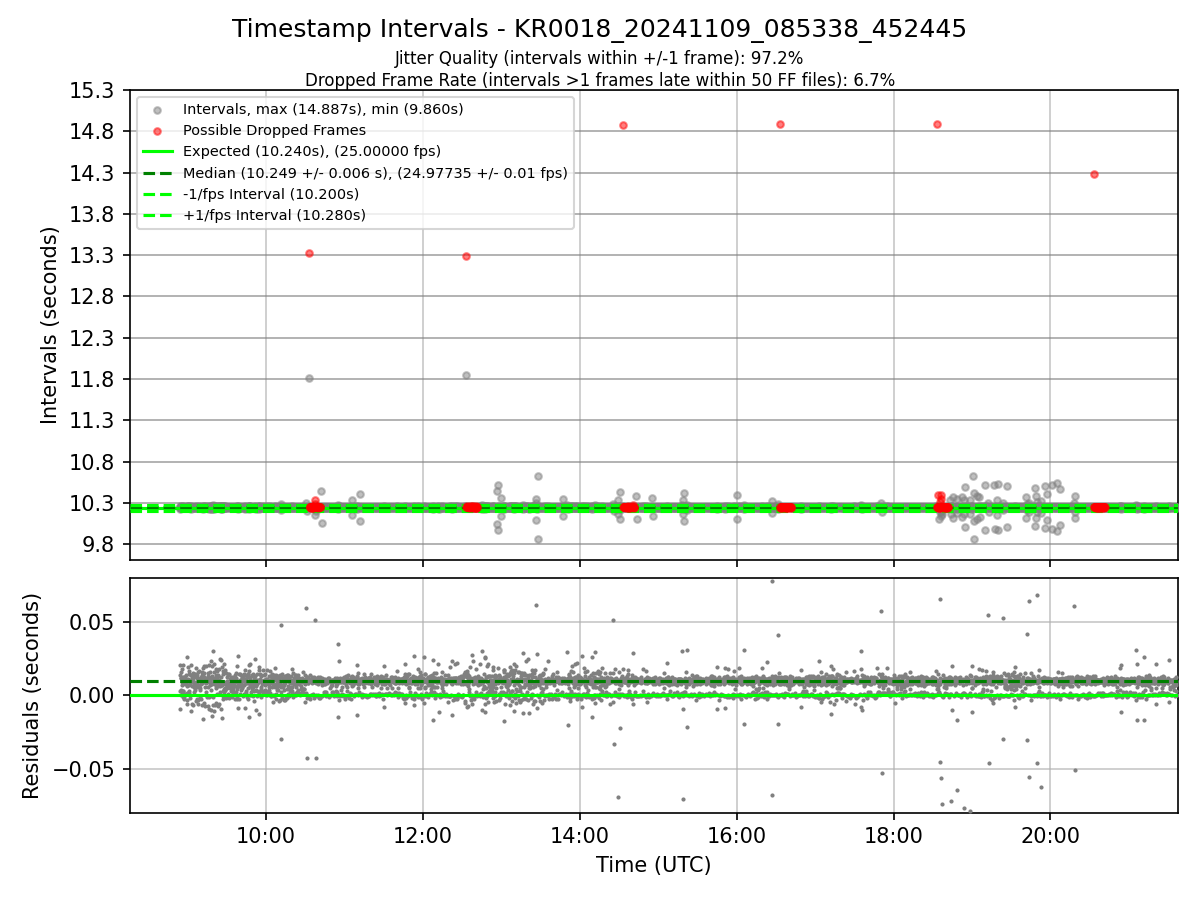Click y-axis tick label '9.8'
This screenshot has width=1200, height=900.
[x=100, y=545]
